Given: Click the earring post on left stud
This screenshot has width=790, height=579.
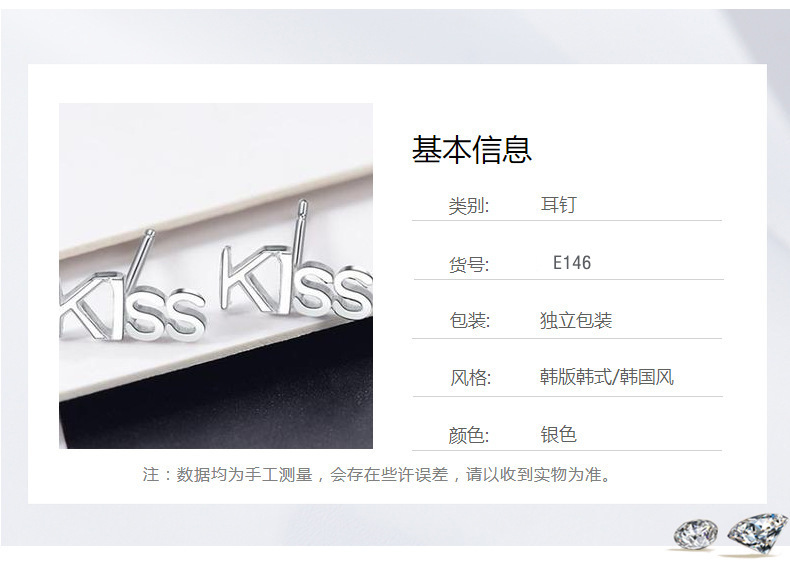Looking at the screenshot, I should pos(140,259).
